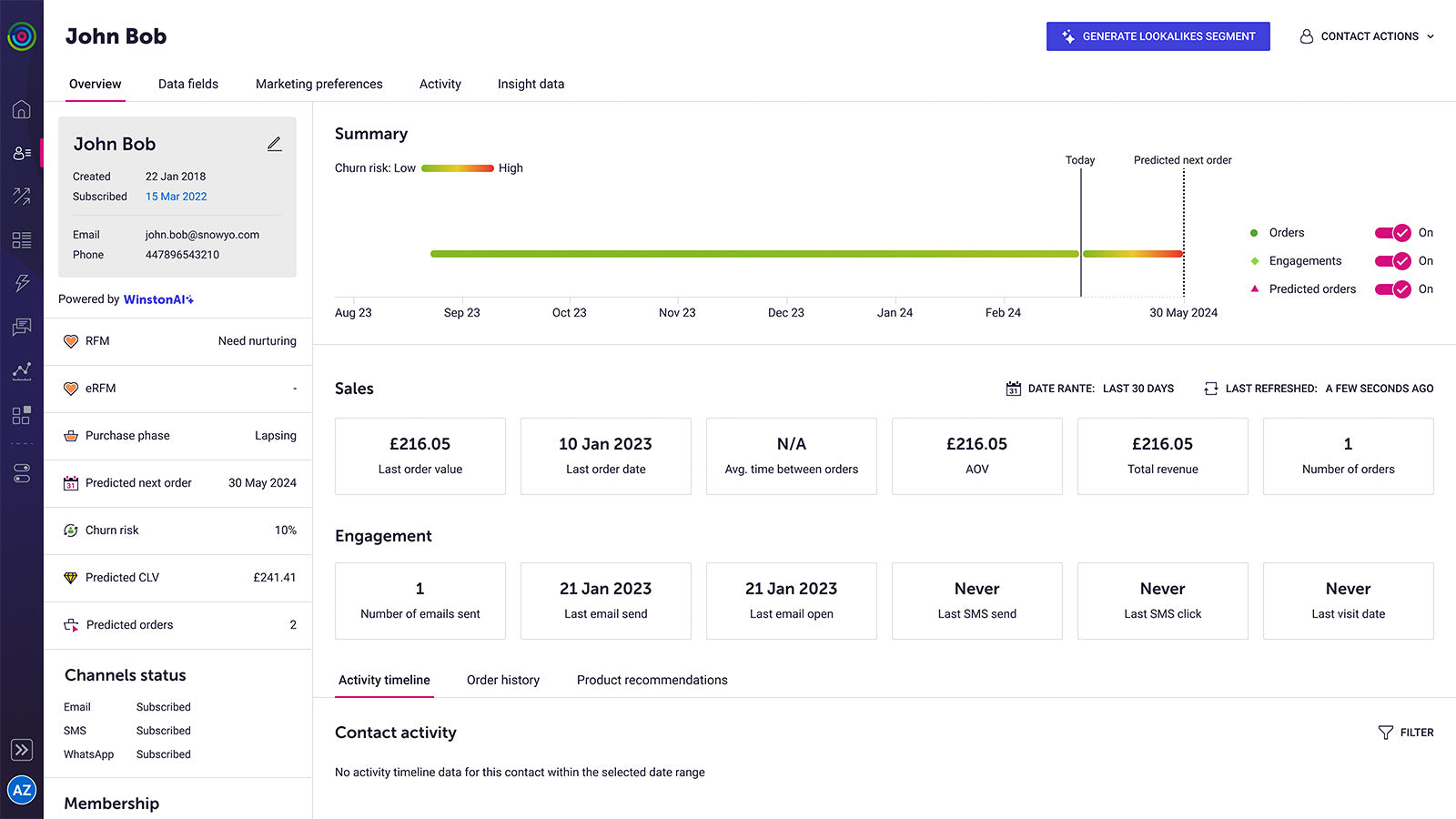Screen dimensions: 1456x819
Task: Switch to the Insight data tab
Action: coord(531,84)
